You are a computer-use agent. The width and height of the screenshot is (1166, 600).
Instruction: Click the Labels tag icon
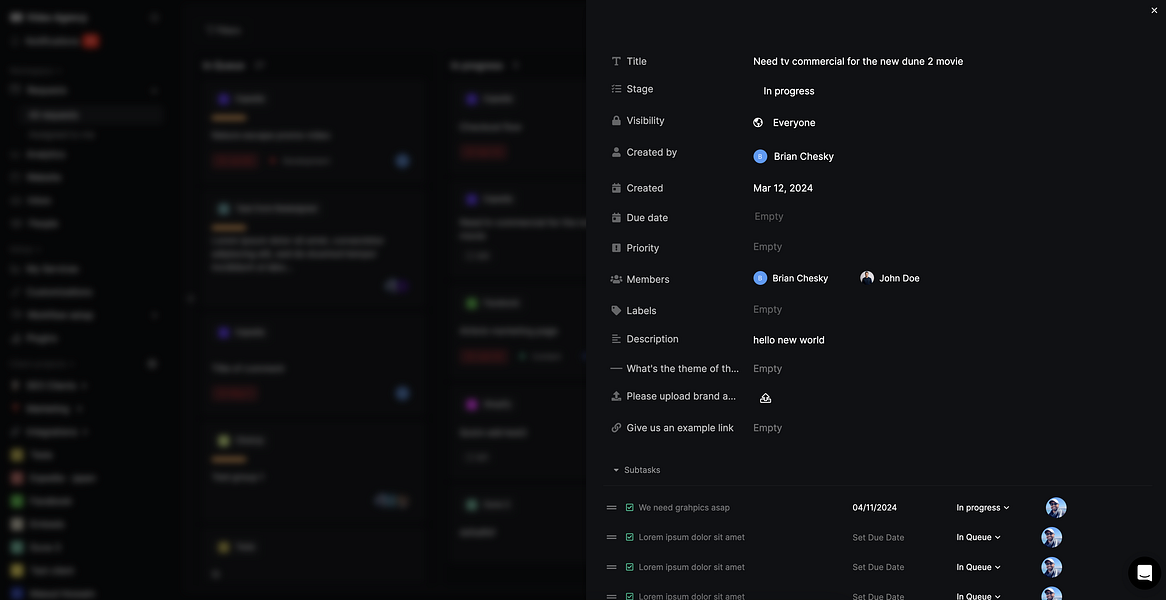coord(616,311)
